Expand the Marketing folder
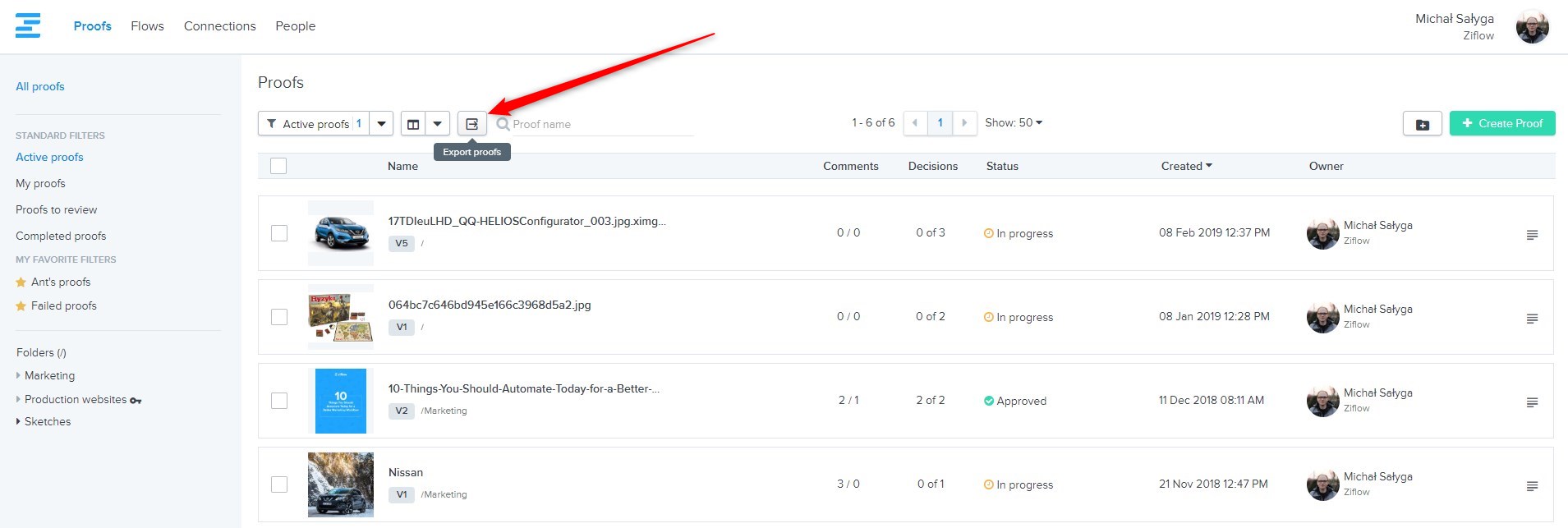The height and width of the screenshot is (528, 1568). pyautogui.click(x=19, y=375)
